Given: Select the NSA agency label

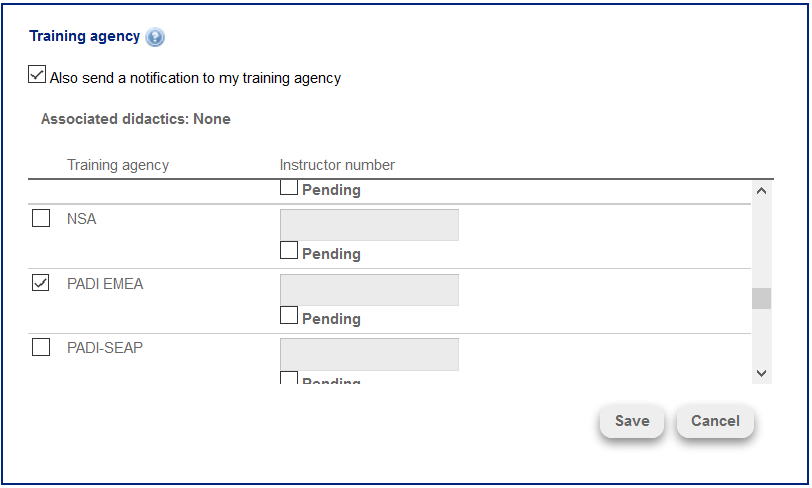Looking at the screenshot, I should (82, 219).
